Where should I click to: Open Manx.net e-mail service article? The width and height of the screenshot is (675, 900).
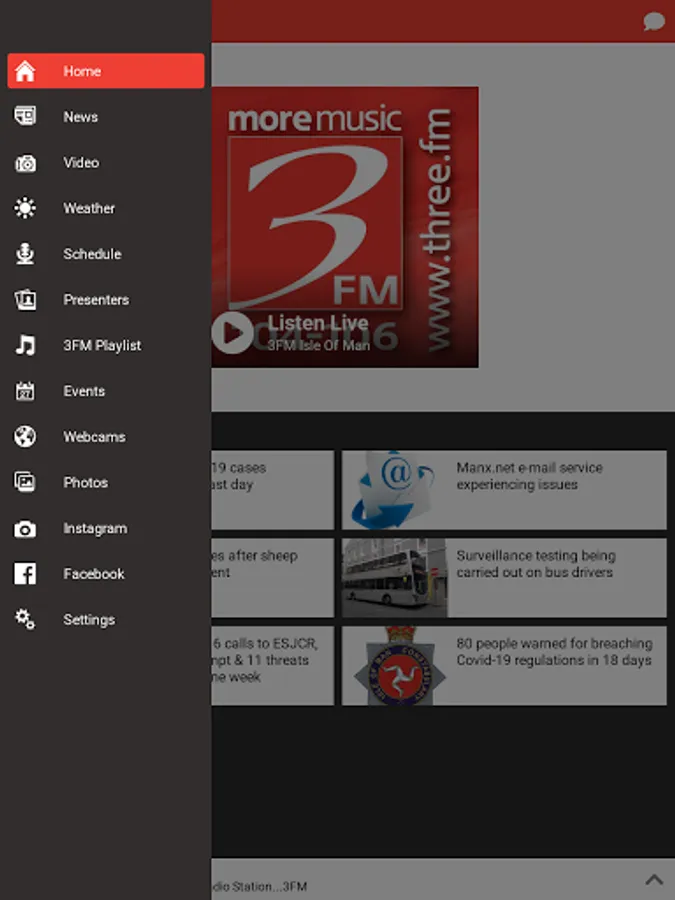point(504,490)
